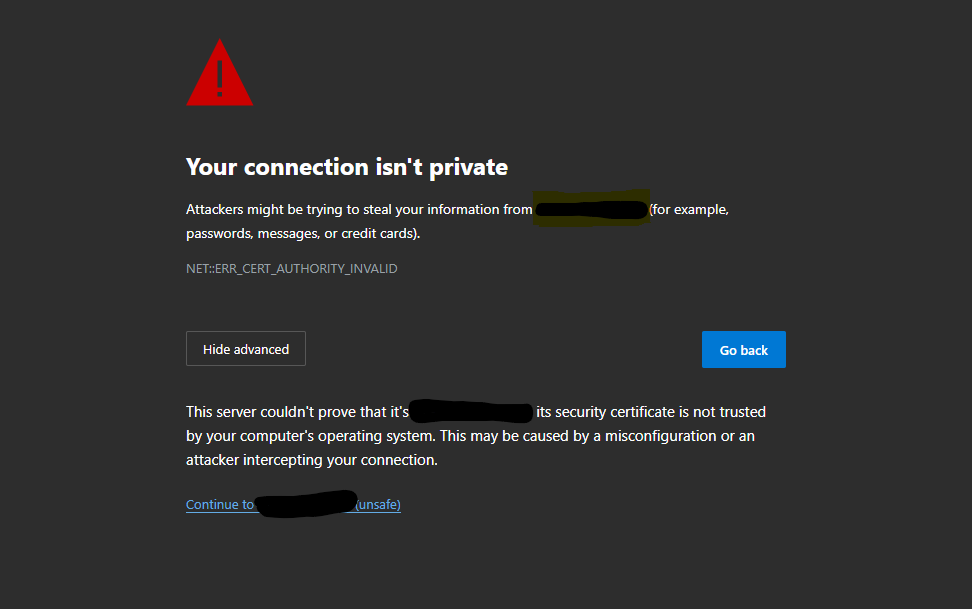The image size is (972, 609).
Task: Follow the Continue to (unsafe) link
Action: 293,504
